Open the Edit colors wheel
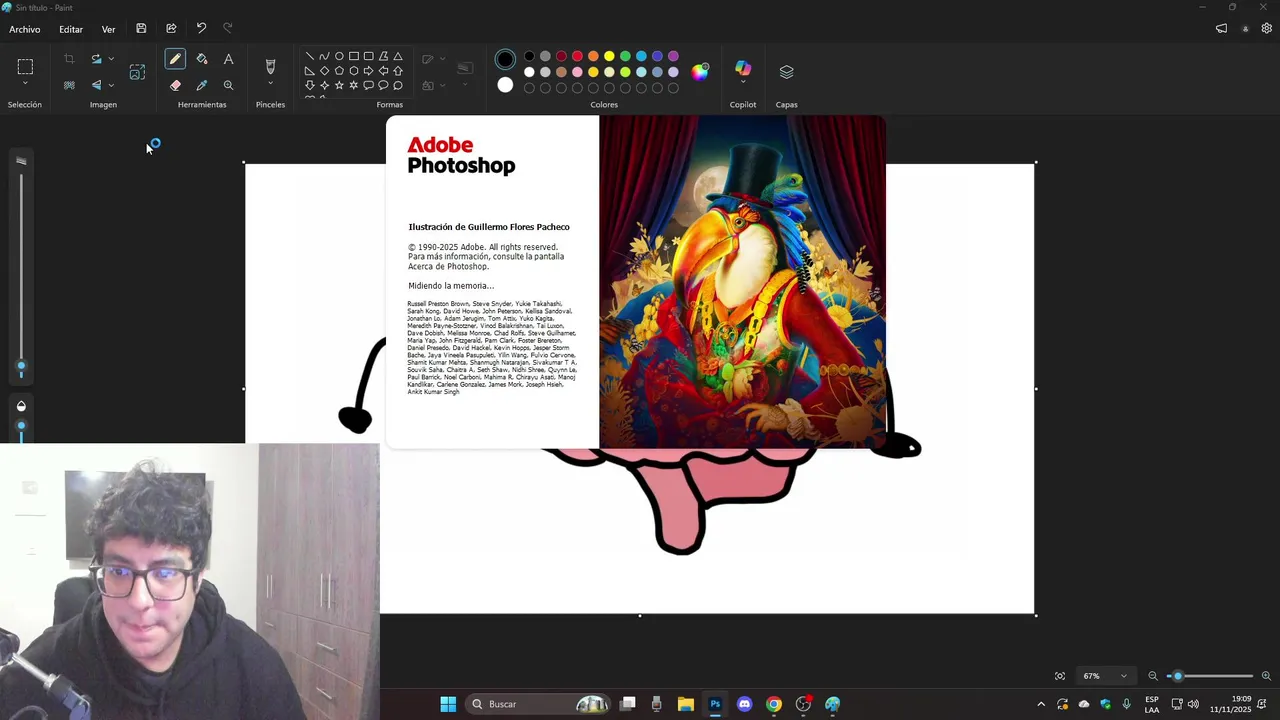This screenshot has width=1280, height=720. click(x=700, y=72)
